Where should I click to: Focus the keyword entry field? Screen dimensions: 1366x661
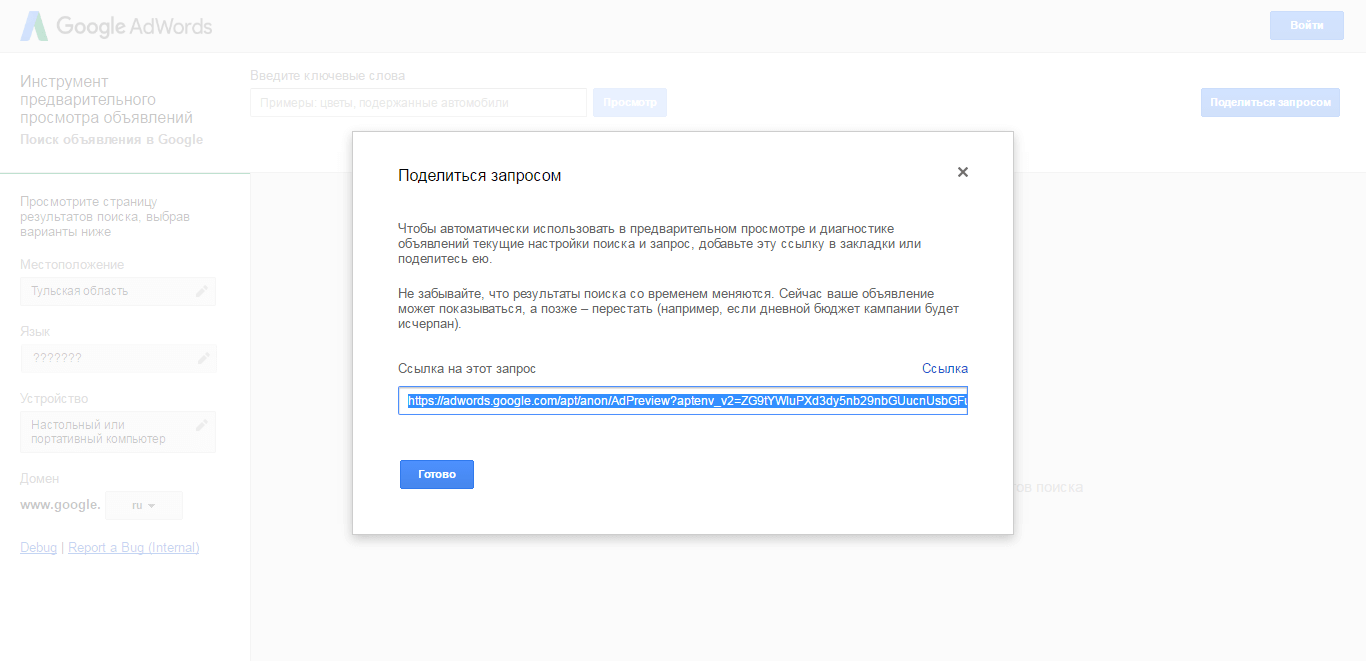pos(417,102)
